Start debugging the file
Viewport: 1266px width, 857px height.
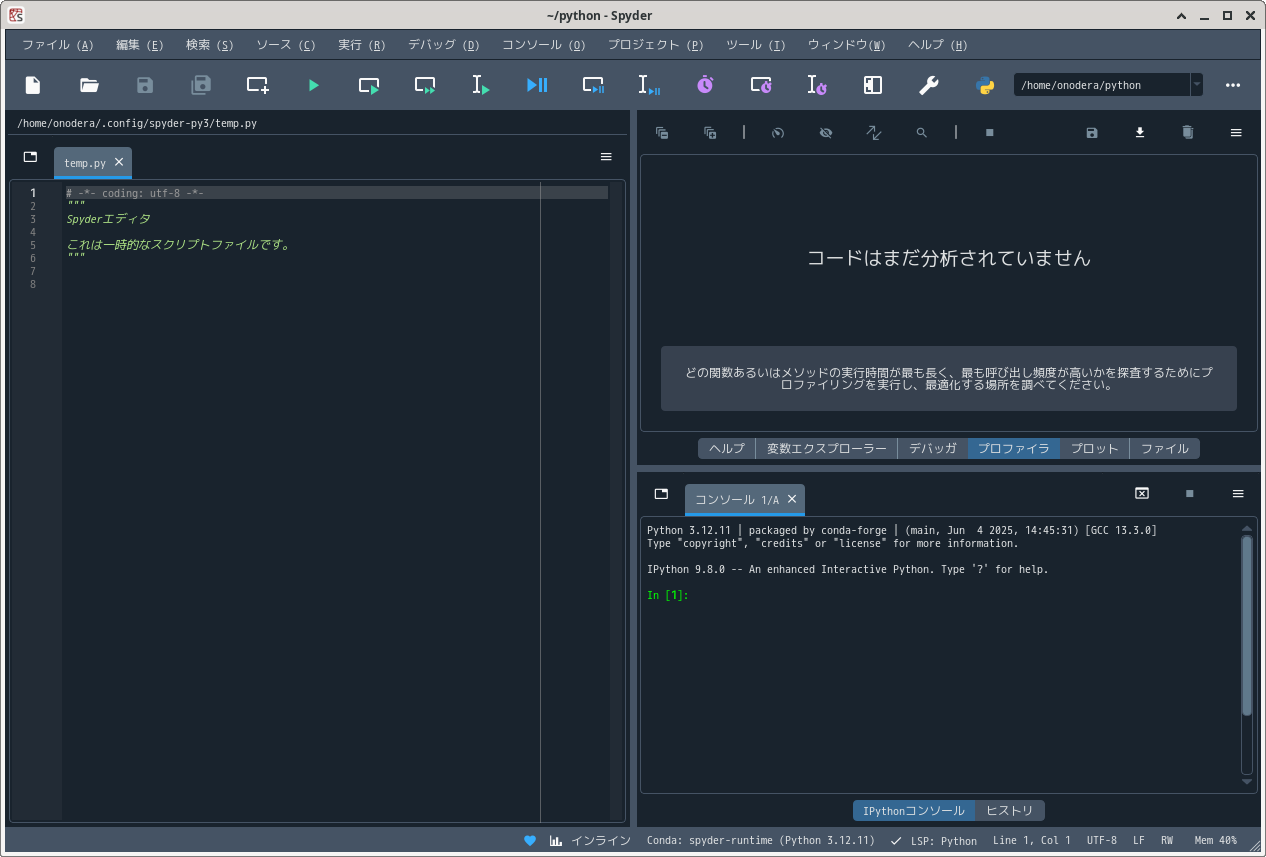click(537, 85)
